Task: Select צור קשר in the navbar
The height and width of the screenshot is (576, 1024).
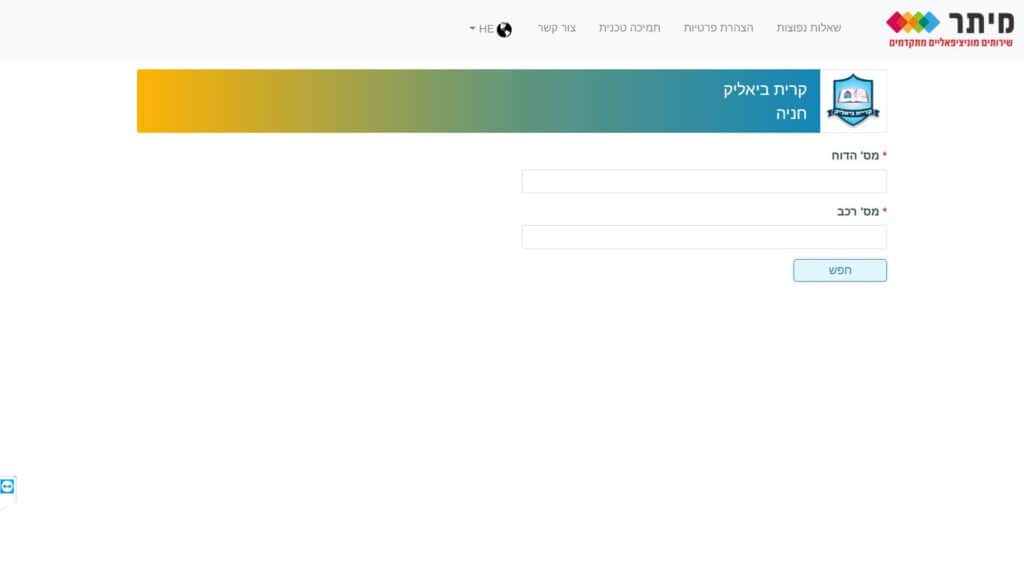Action: tap(556, 28)
